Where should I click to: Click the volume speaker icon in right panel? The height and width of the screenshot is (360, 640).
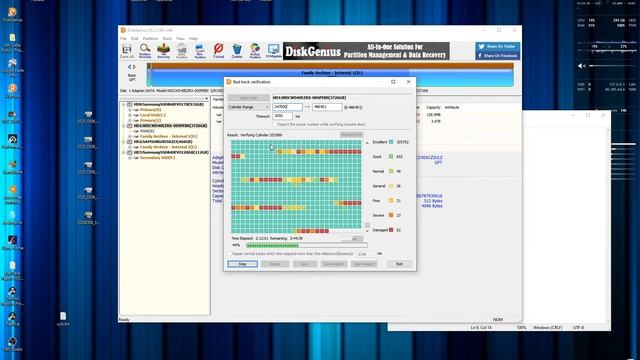coord(582,66)
